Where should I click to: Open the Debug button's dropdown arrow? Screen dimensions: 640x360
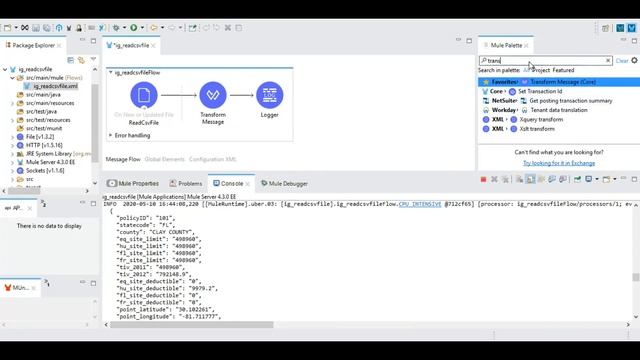(x=124, y=28)
